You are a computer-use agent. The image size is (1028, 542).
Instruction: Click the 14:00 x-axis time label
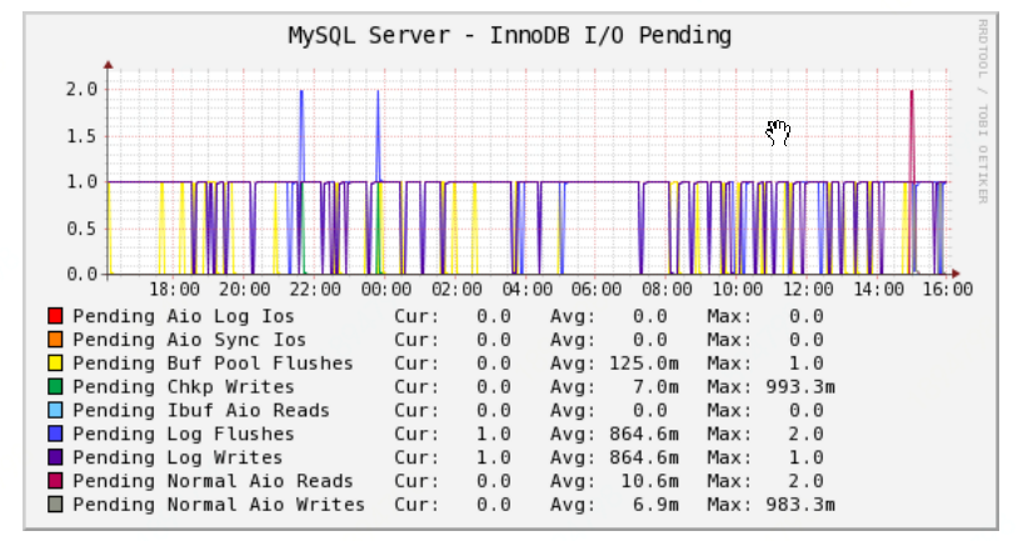pos(878,289)
